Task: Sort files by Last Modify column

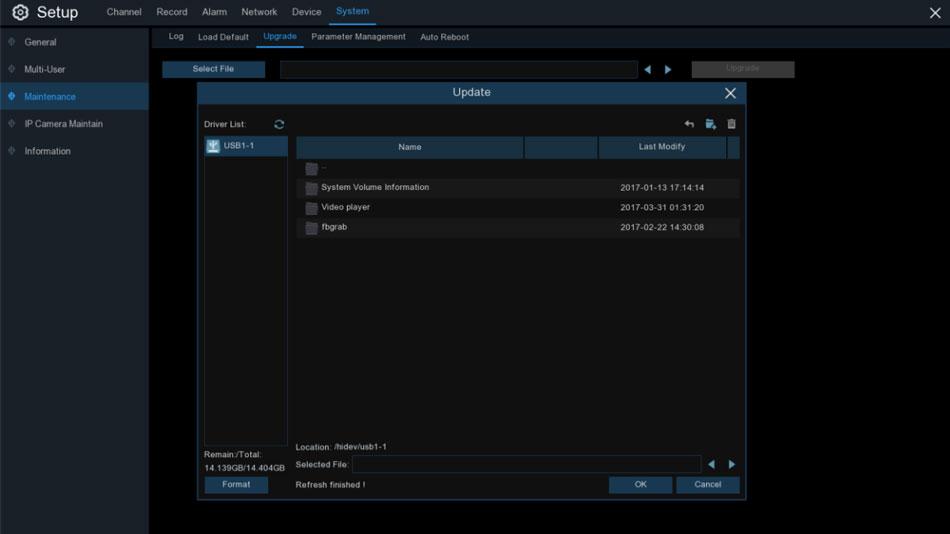Action: pyautogui.click(x=661, y=147)
